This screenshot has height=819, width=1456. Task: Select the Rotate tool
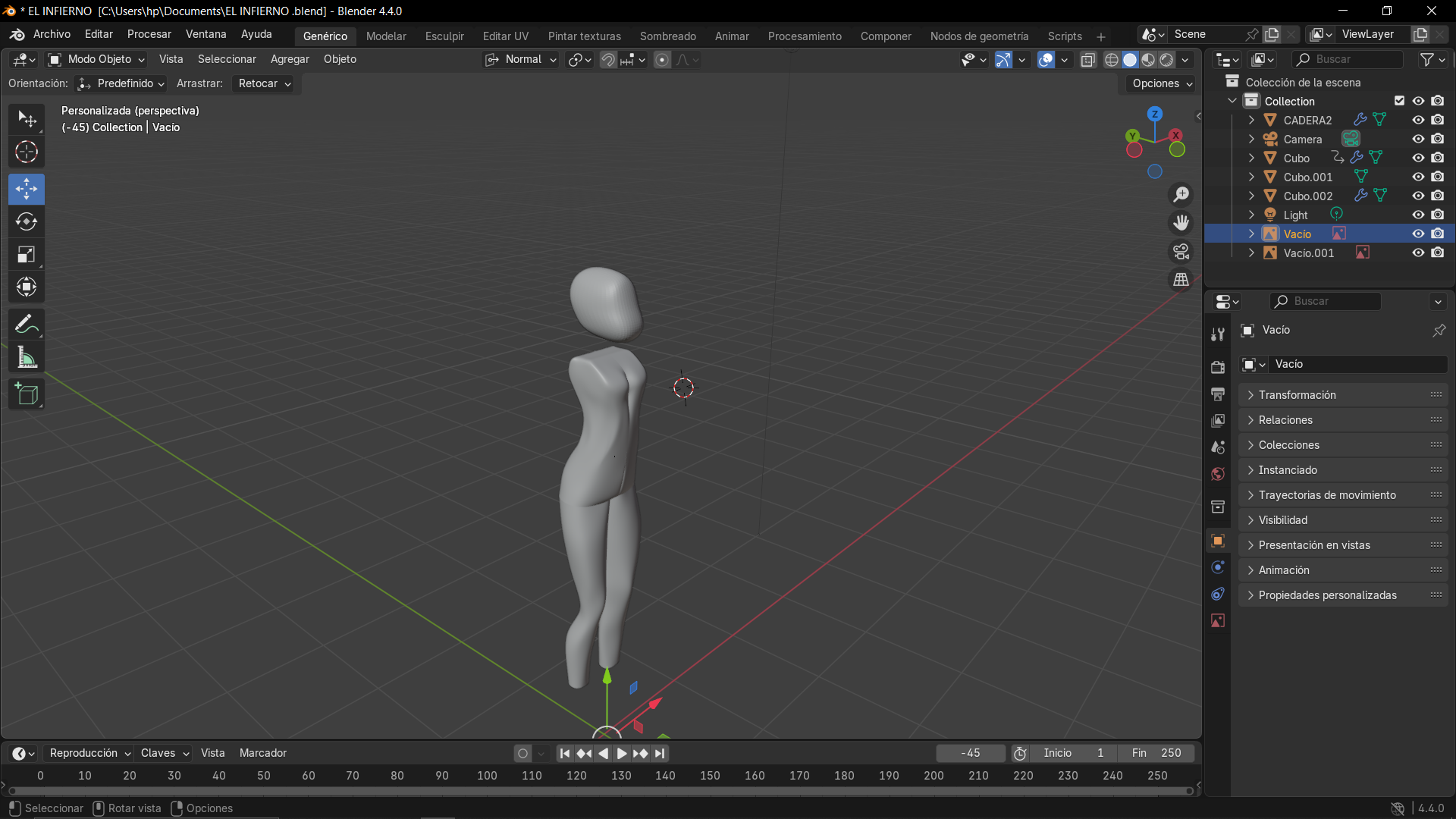tap(27, 221)
